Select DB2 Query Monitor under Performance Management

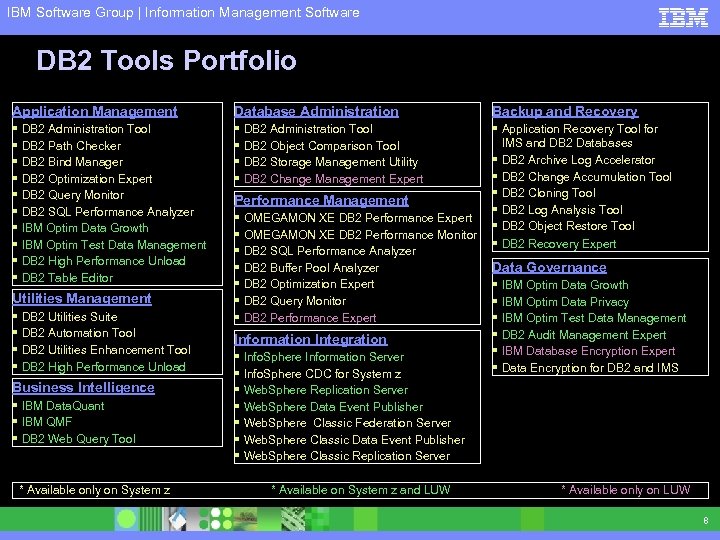pos(295,301)
